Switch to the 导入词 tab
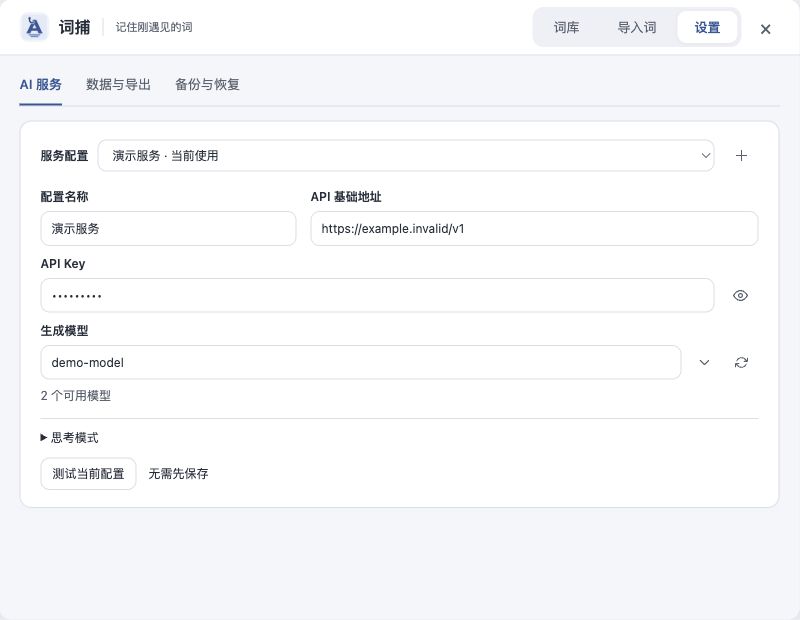 637,27
